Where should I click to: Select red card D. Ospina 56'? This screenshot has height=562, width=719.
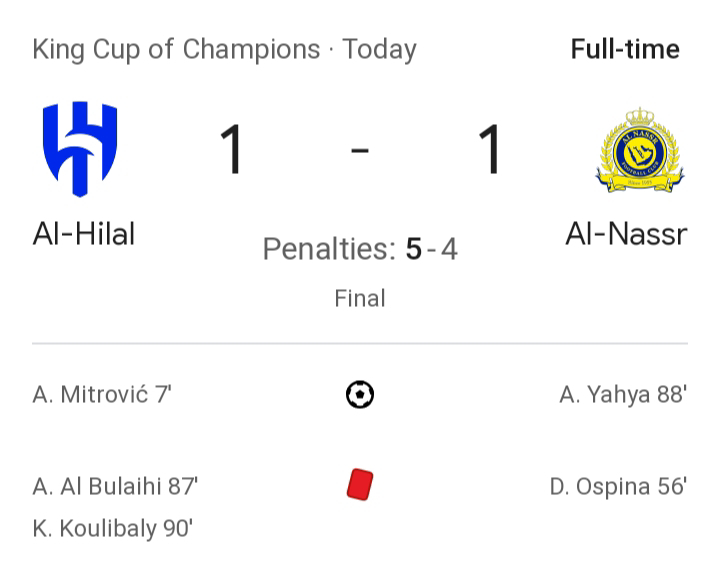(618, 486)
